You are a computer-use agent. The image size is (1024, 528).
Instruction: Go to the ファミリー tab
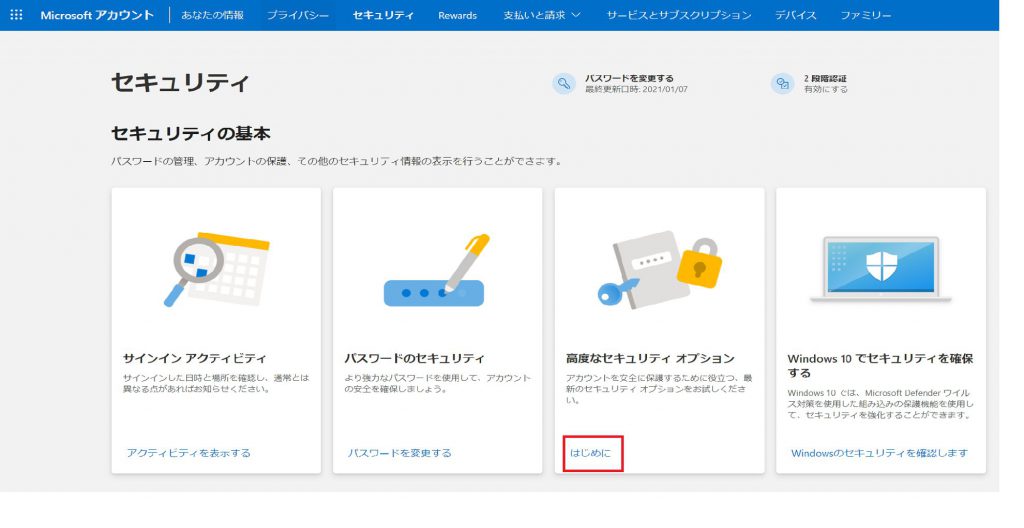[x=865, y=15]
